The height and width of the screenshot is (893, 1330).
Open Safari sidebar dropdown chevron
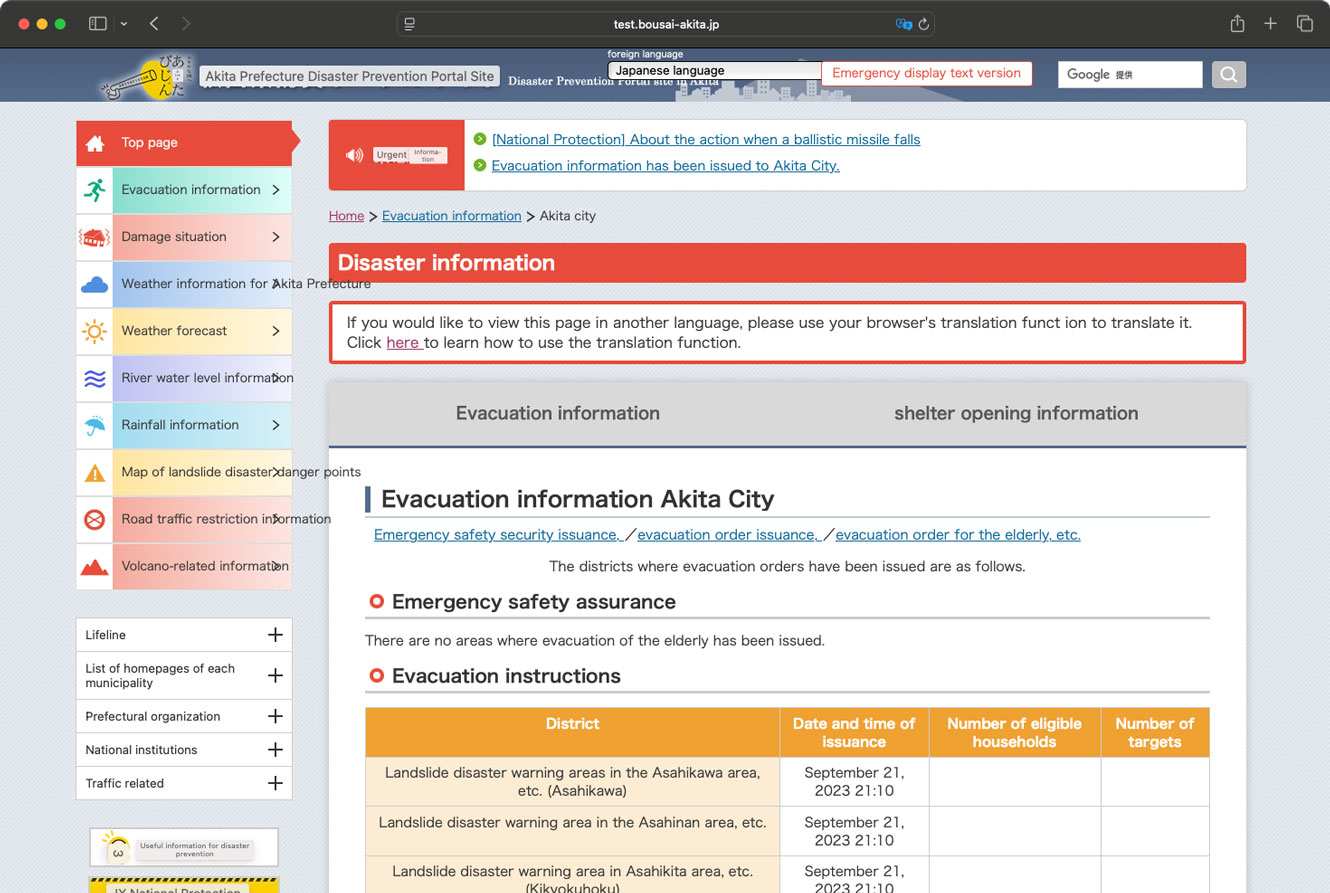coord(123,23)
